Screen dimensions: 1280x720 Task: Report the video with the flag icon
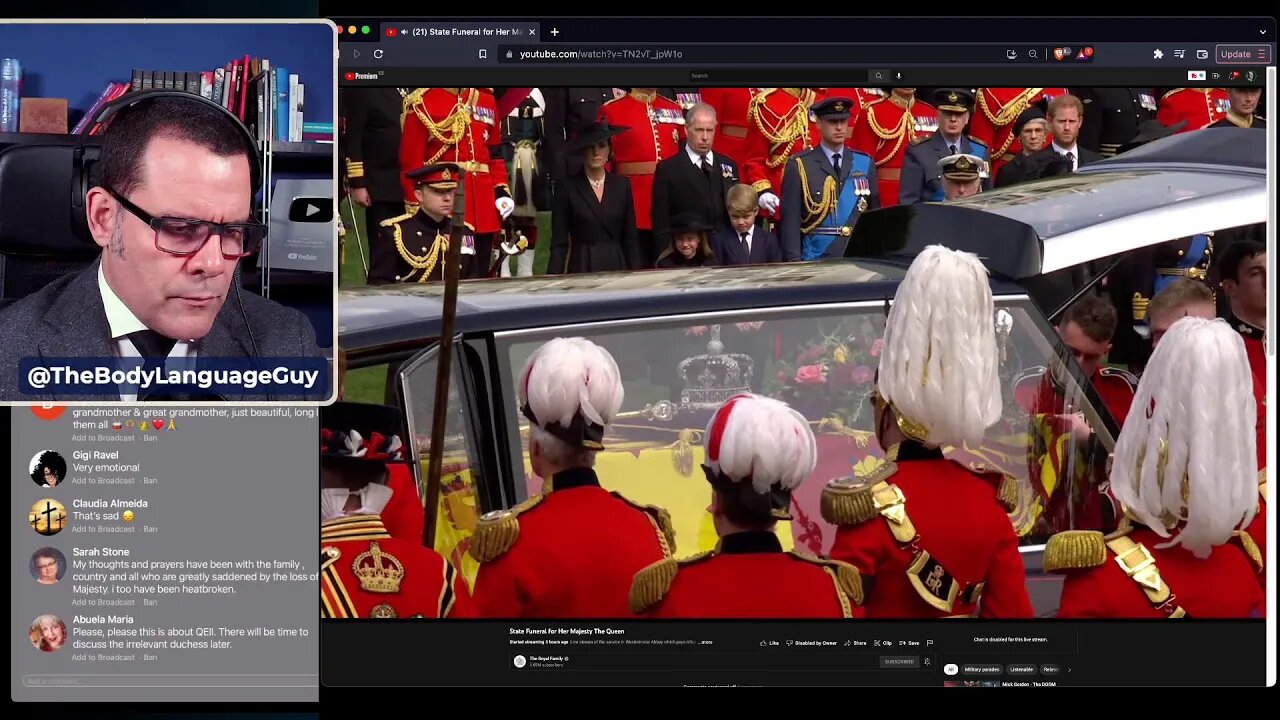[930, 643]
